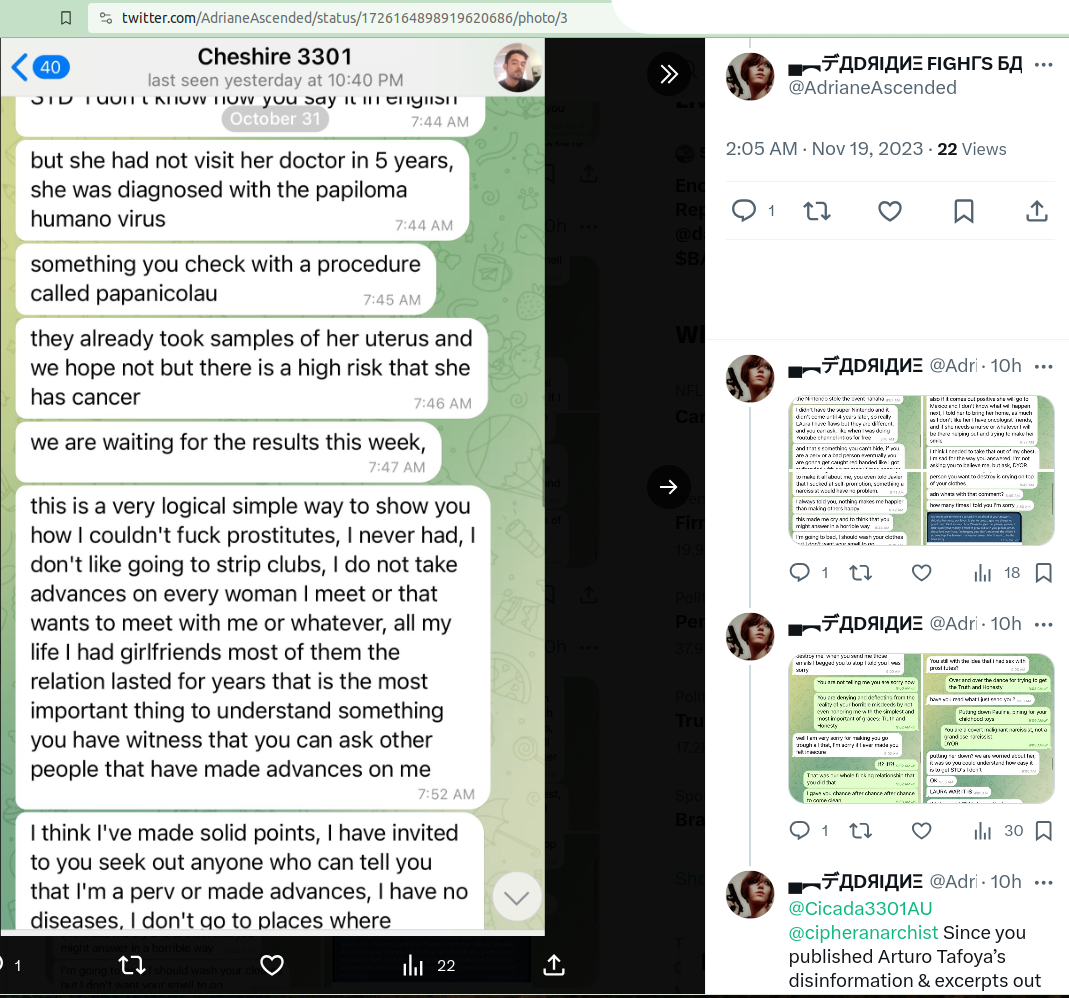
Task: Open the @cipheranarchist mention link
Action: pyautogui.click(x=863, y=933)
